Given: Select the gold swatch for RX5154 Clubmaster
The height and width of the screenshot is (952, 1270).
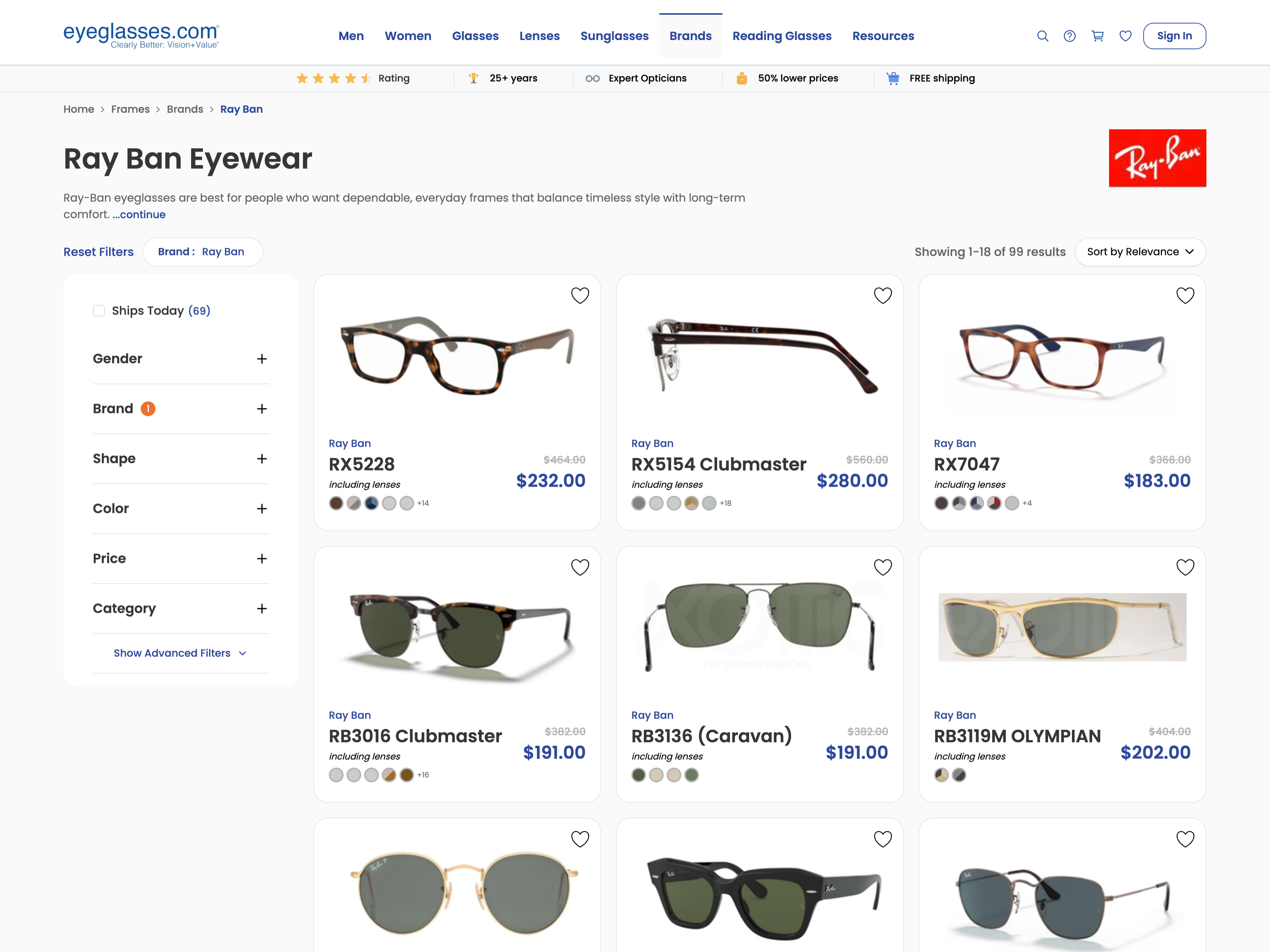Looking at the screenshot, I should click(x=692, y=504).
